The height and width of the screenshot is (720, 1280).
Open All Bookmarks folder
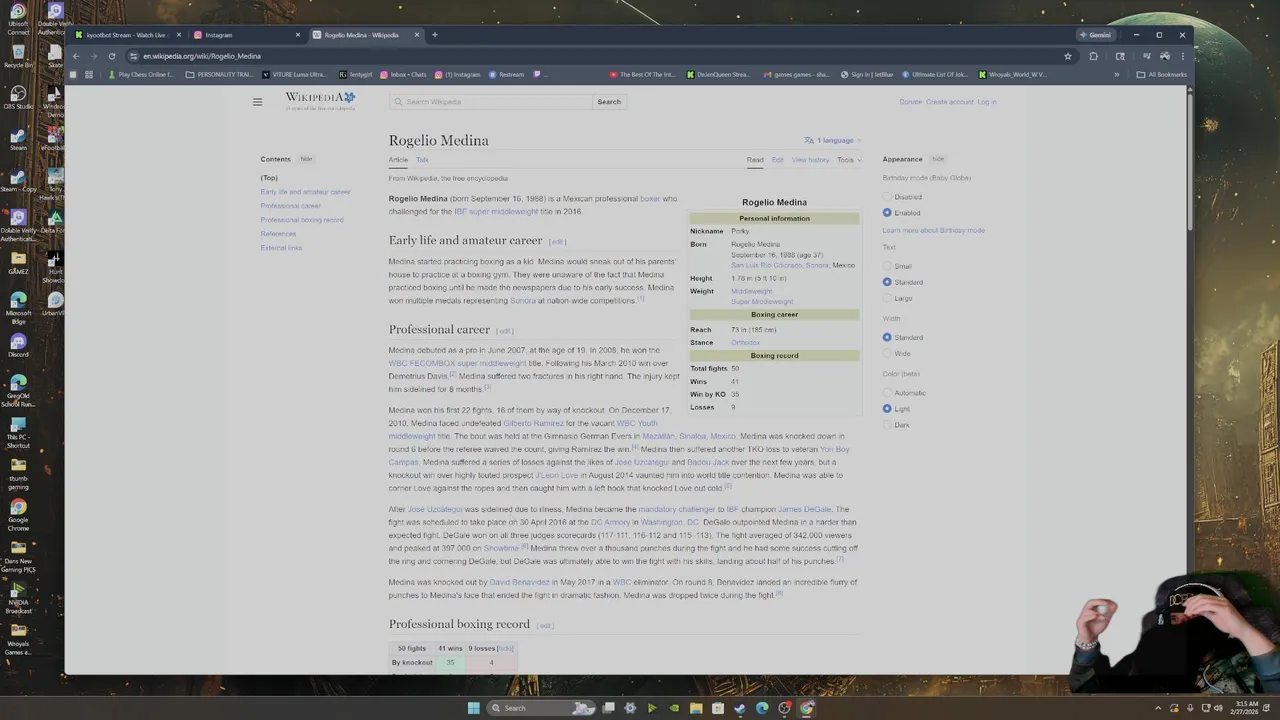coord(1162,74)
